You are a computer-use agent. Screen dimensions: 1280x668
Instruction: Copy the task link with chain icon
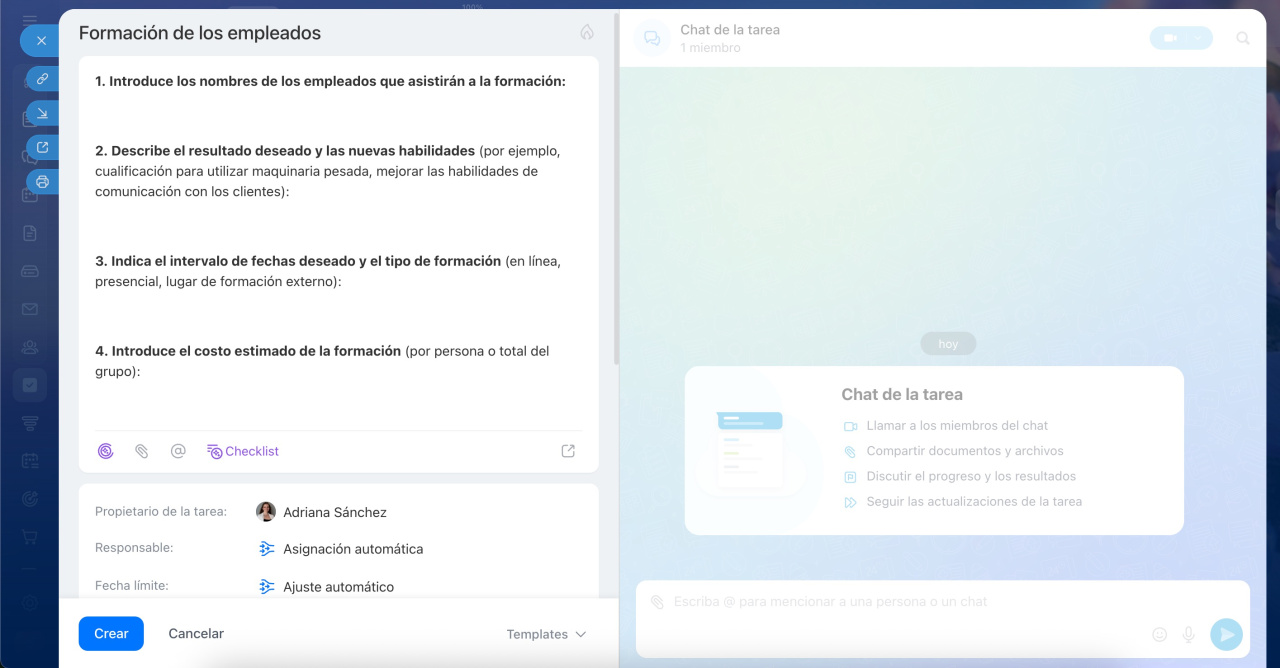[x=42, y=78]
